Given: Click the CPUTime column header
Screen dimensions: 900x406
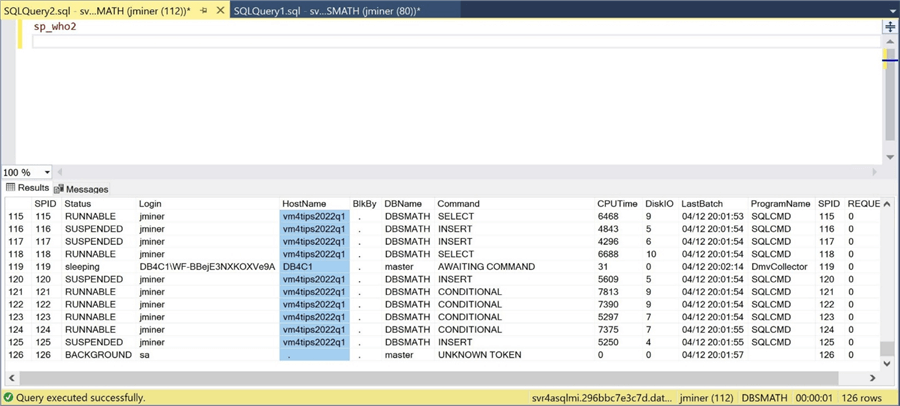Looking at the screenshot, I should coord(616,203).
